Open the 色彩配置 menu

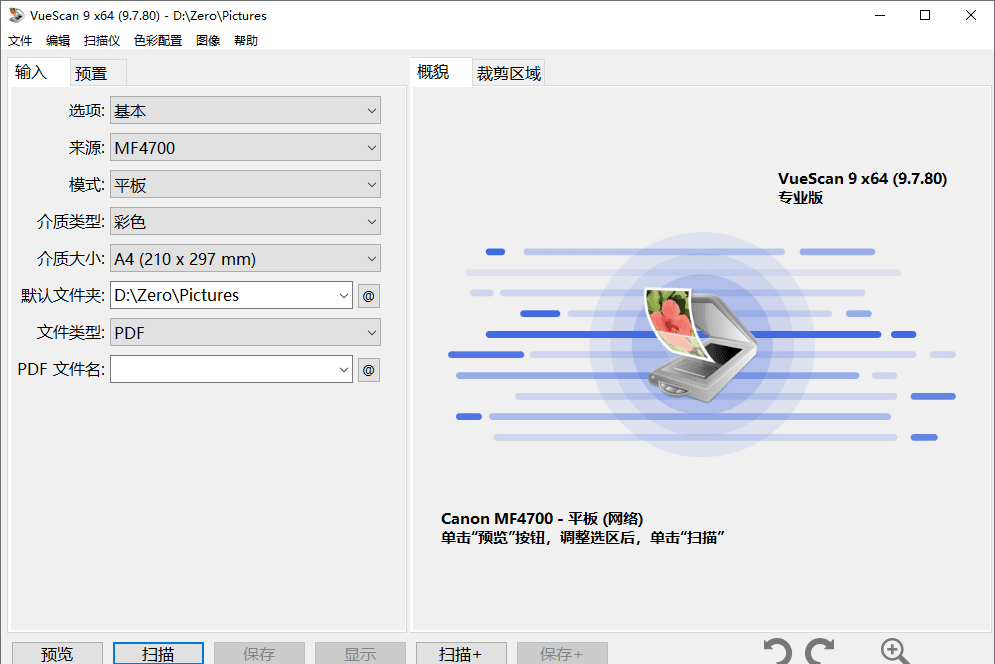coord(158,41)
